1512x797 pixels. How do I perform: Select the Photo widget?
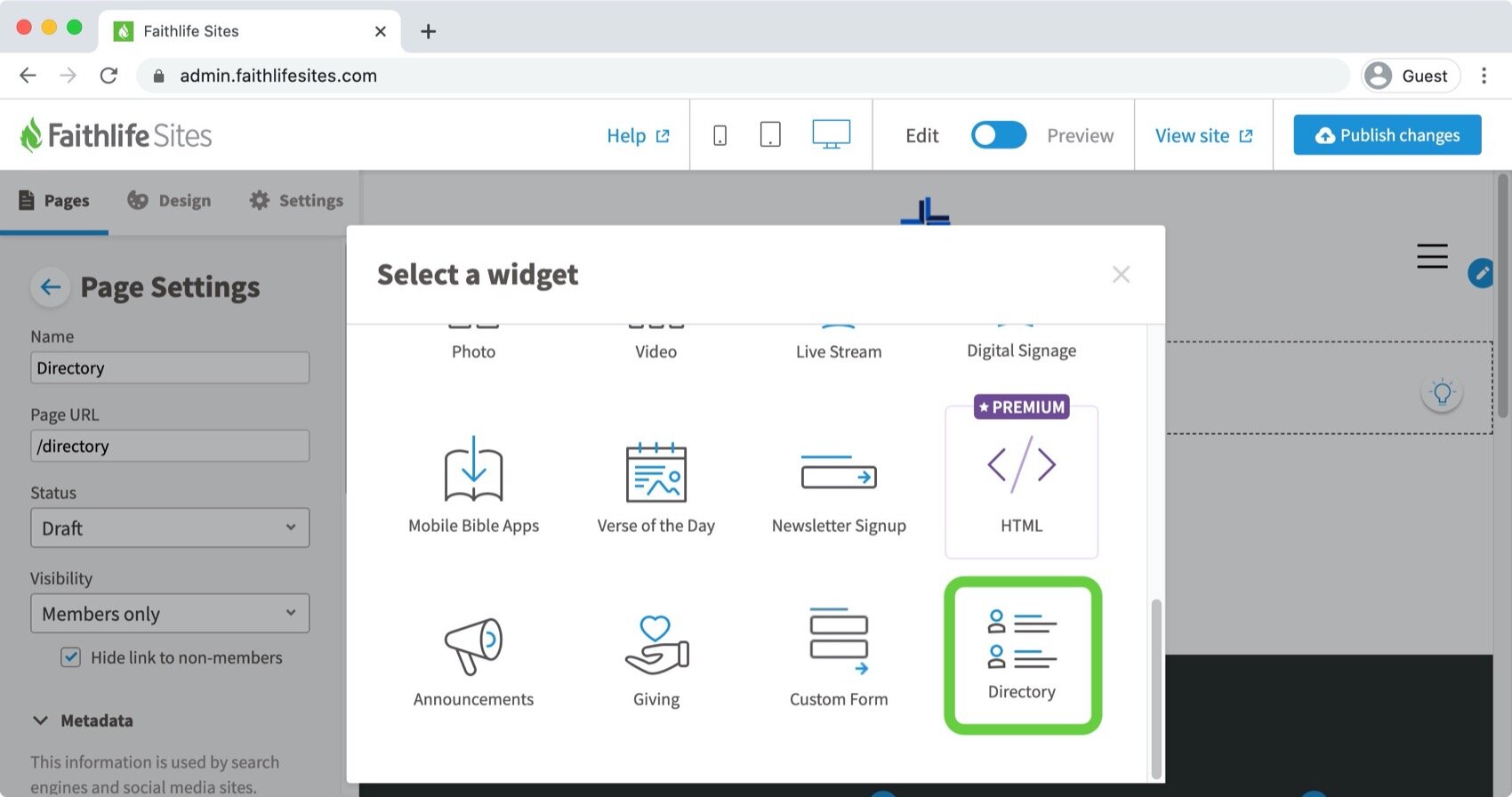click(473, 345)
